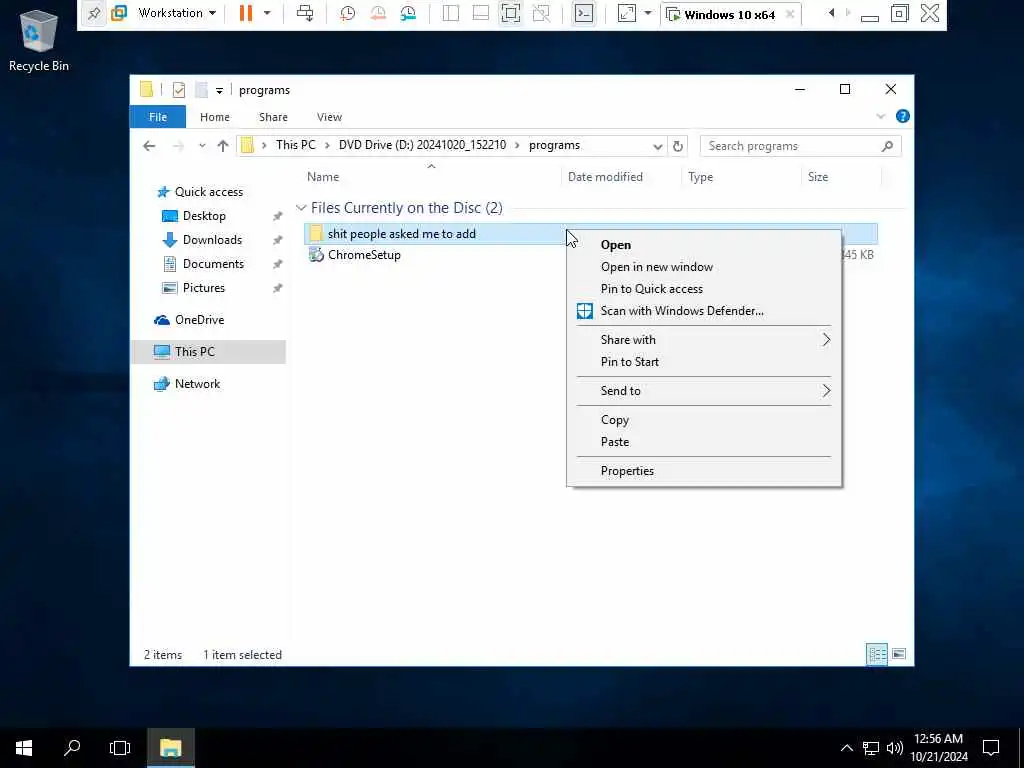1024x768 pixels.
Task: Open Pictures in the navigation pane
Action: pos(204,288)
